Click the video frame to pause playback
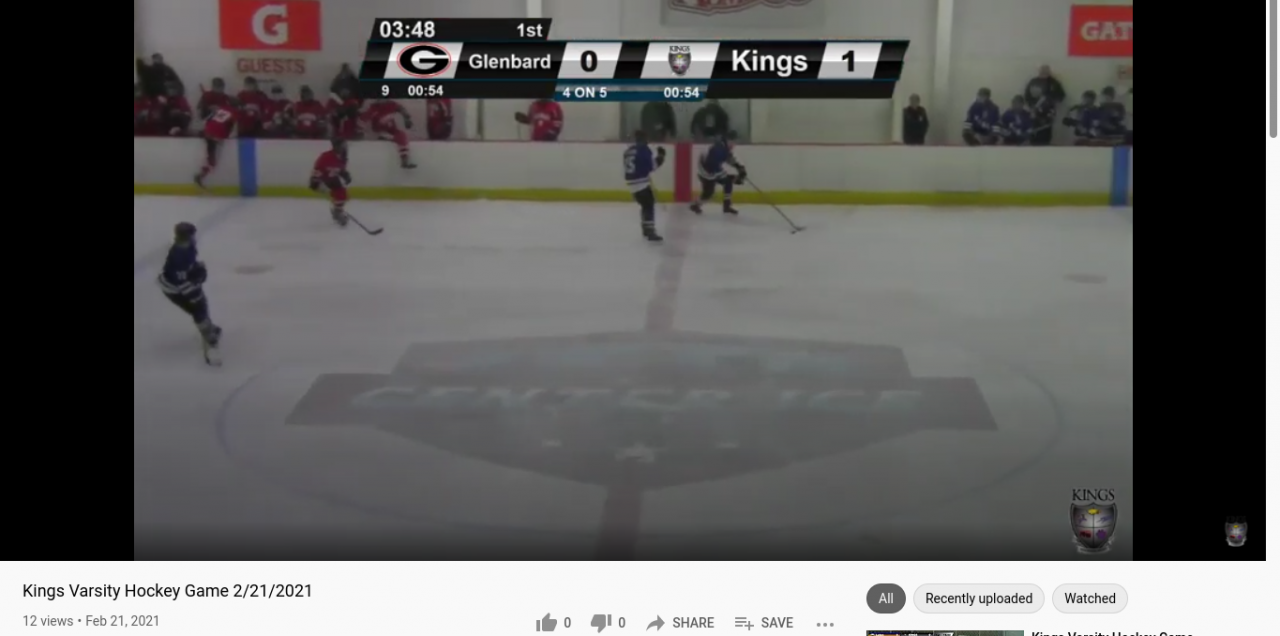 pyautogui.click(x=633, y=280)
